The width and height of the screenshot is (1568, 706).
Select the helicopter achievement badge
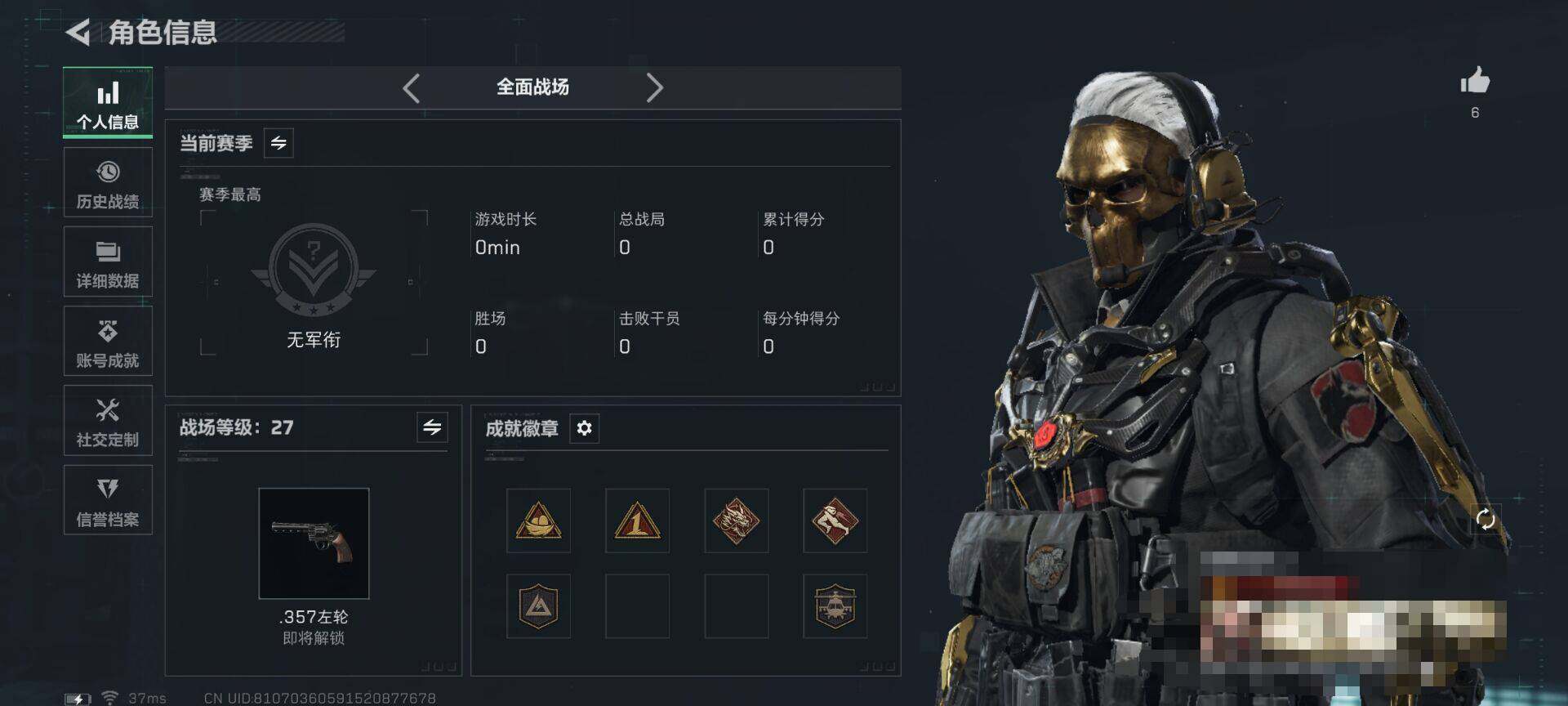[835, 605]
